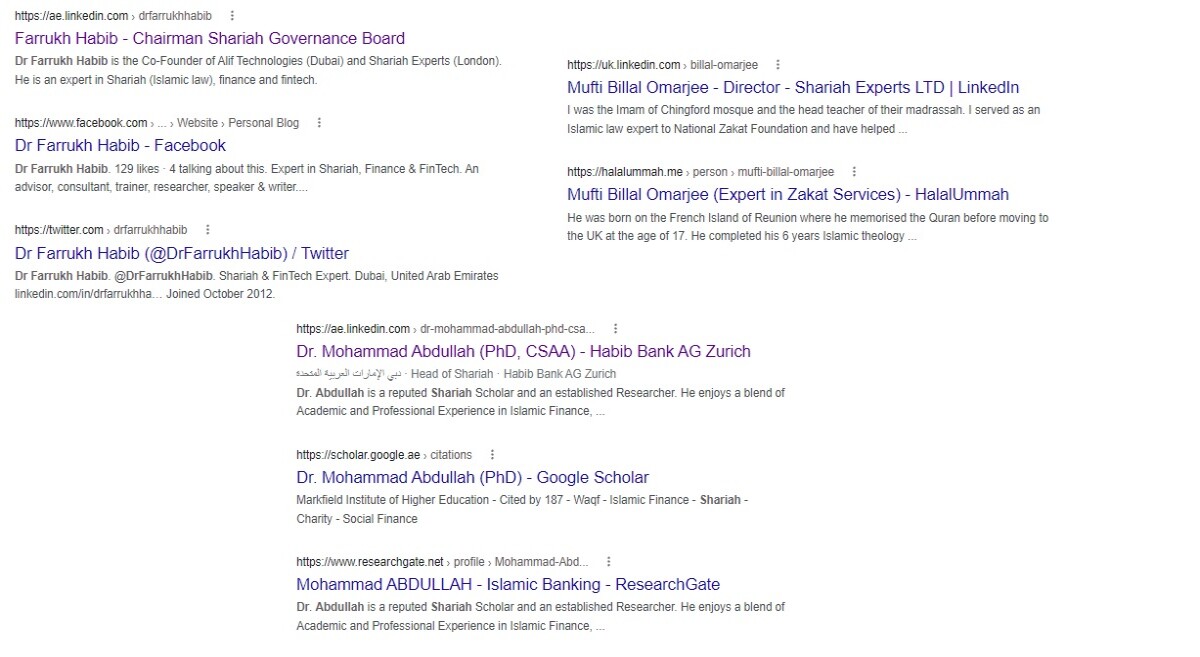
Task: Open Dr Farrukh Habib - Facebook result
Action: tap(120, 146)
